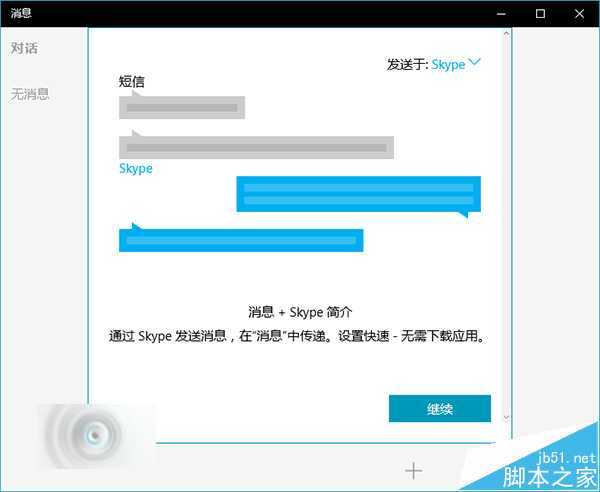The width and height of the screenshot is (600, 492).
Task: Click the right-aligned blue Skype message bubble
Action: [359, 196]
